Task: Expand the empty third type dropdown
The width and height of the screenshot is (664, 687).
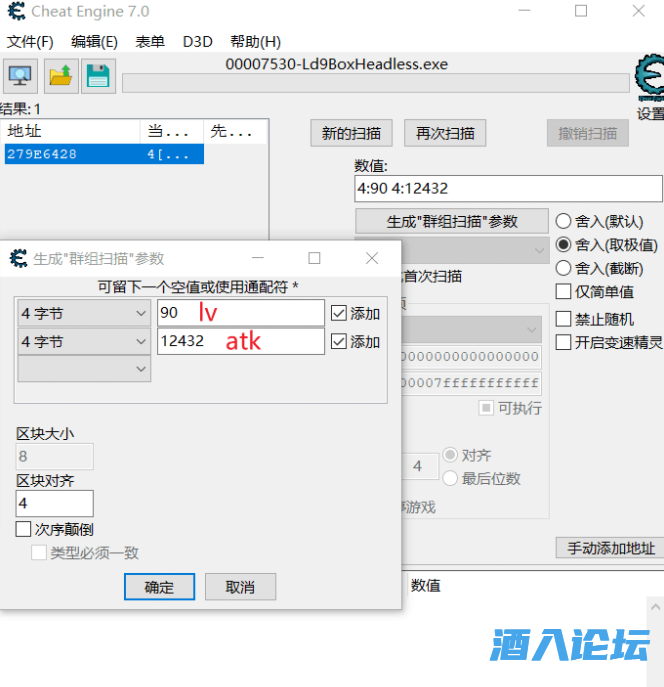Action: (x=85, y=369)
